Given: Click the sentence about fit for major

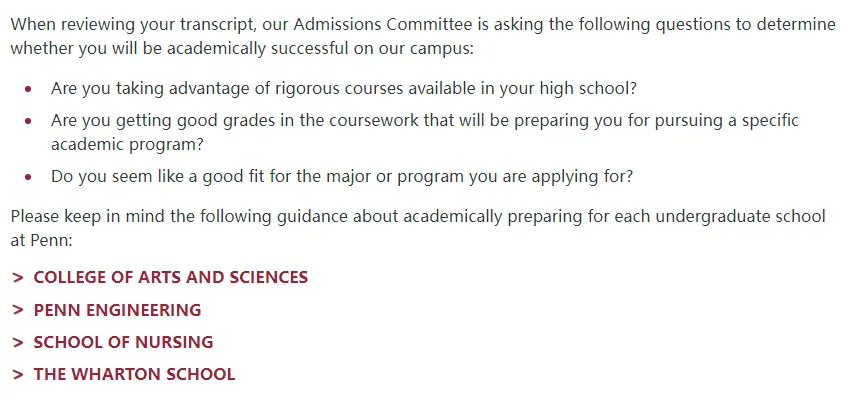Looking at the screenshot, I should (x=342, y=177).
